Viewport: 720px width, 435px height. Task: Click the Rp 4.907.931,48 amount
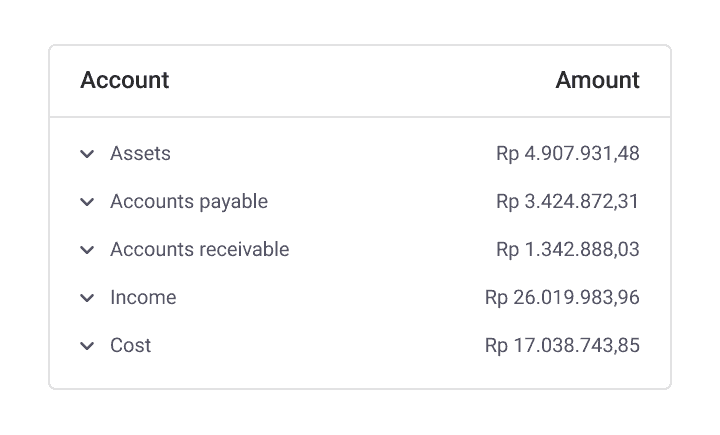pyautogui.click(x=568, y=153)
